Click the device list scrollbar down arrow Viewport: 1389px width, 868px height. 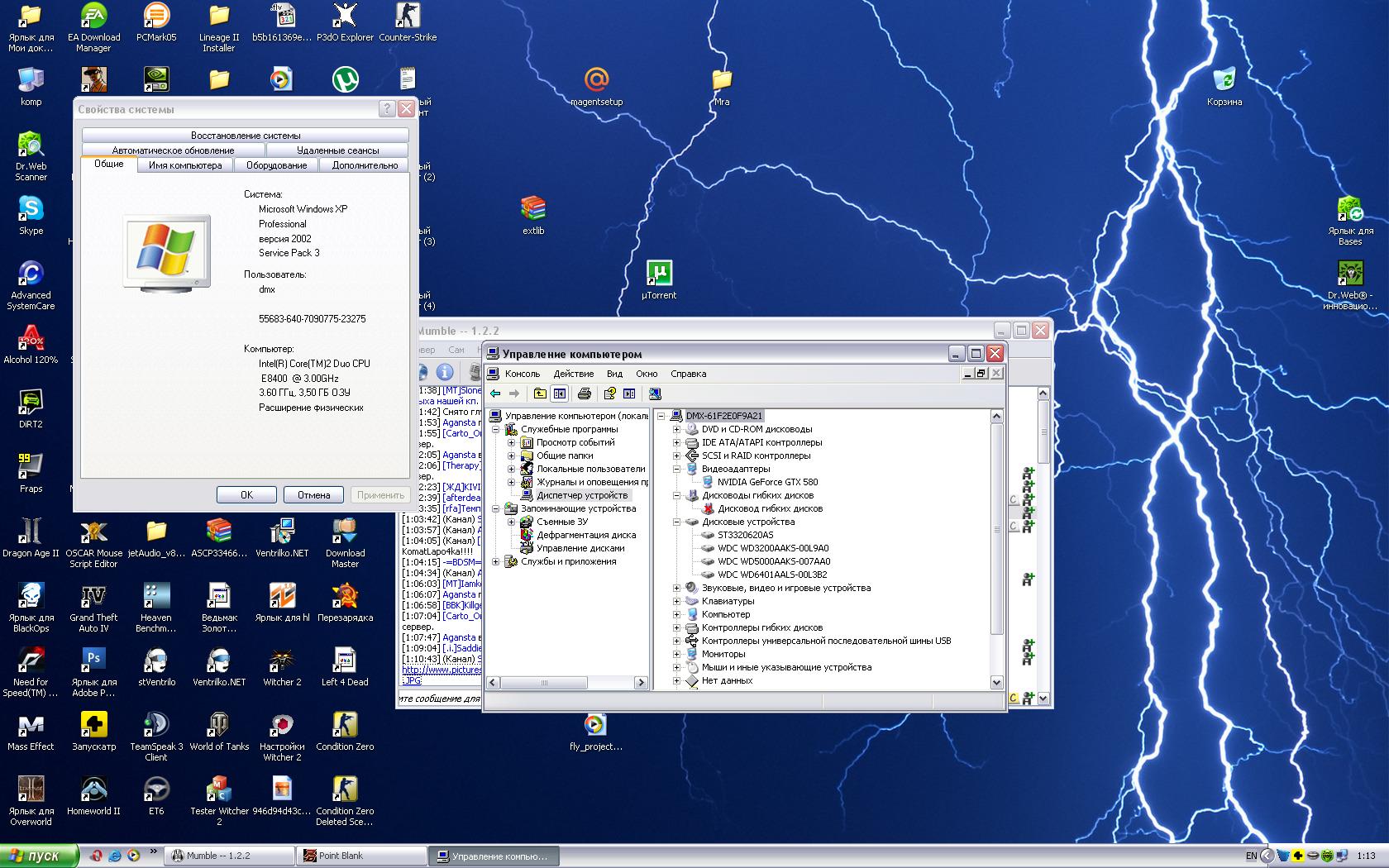tap(996, 683)
